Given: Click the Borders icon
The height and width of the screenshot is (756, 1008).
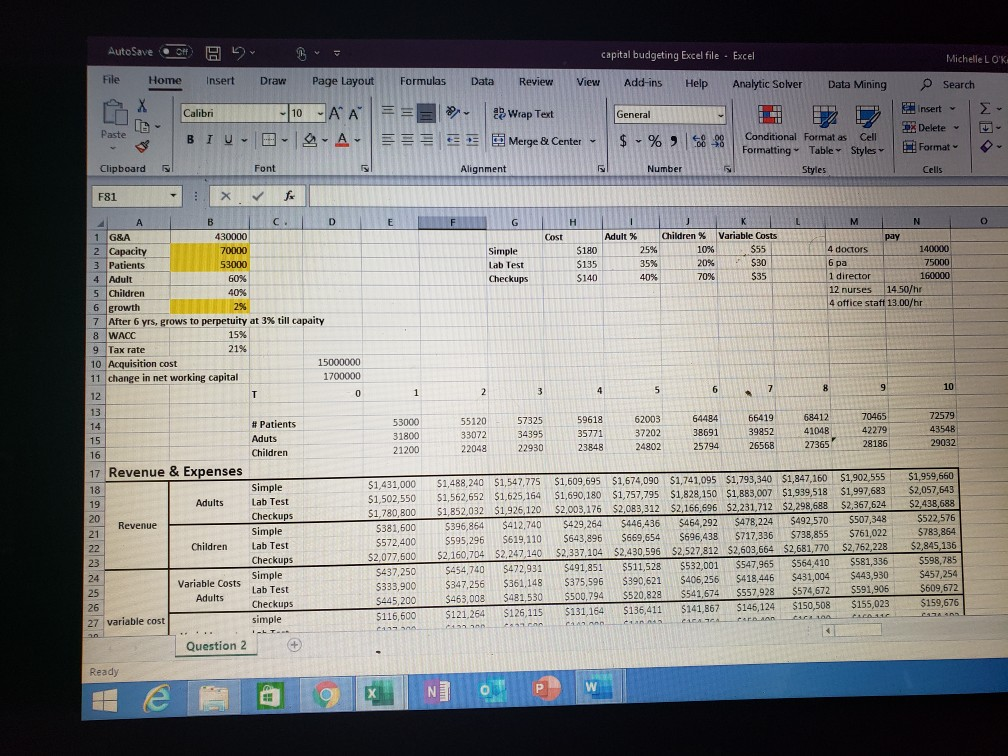Looking at the screenshot, I should [268, 140].
